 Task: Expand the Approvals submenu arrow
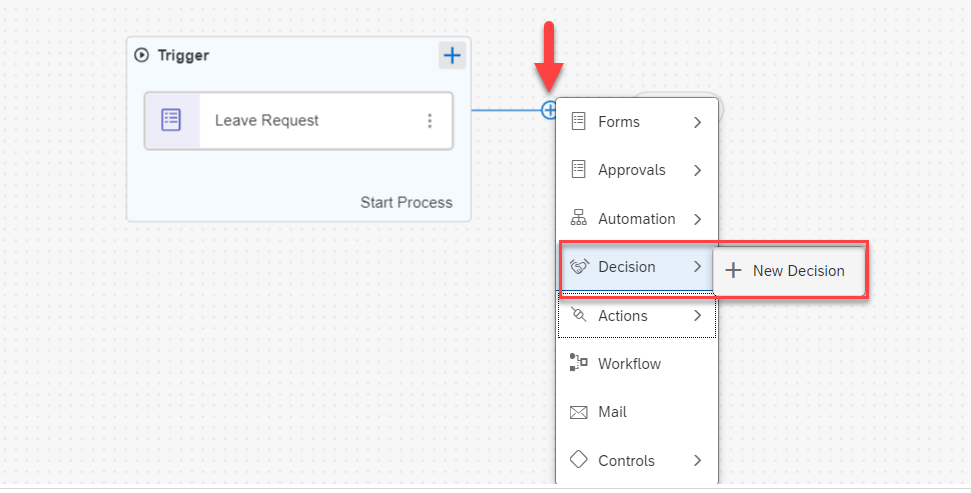(x=697, y=170)
